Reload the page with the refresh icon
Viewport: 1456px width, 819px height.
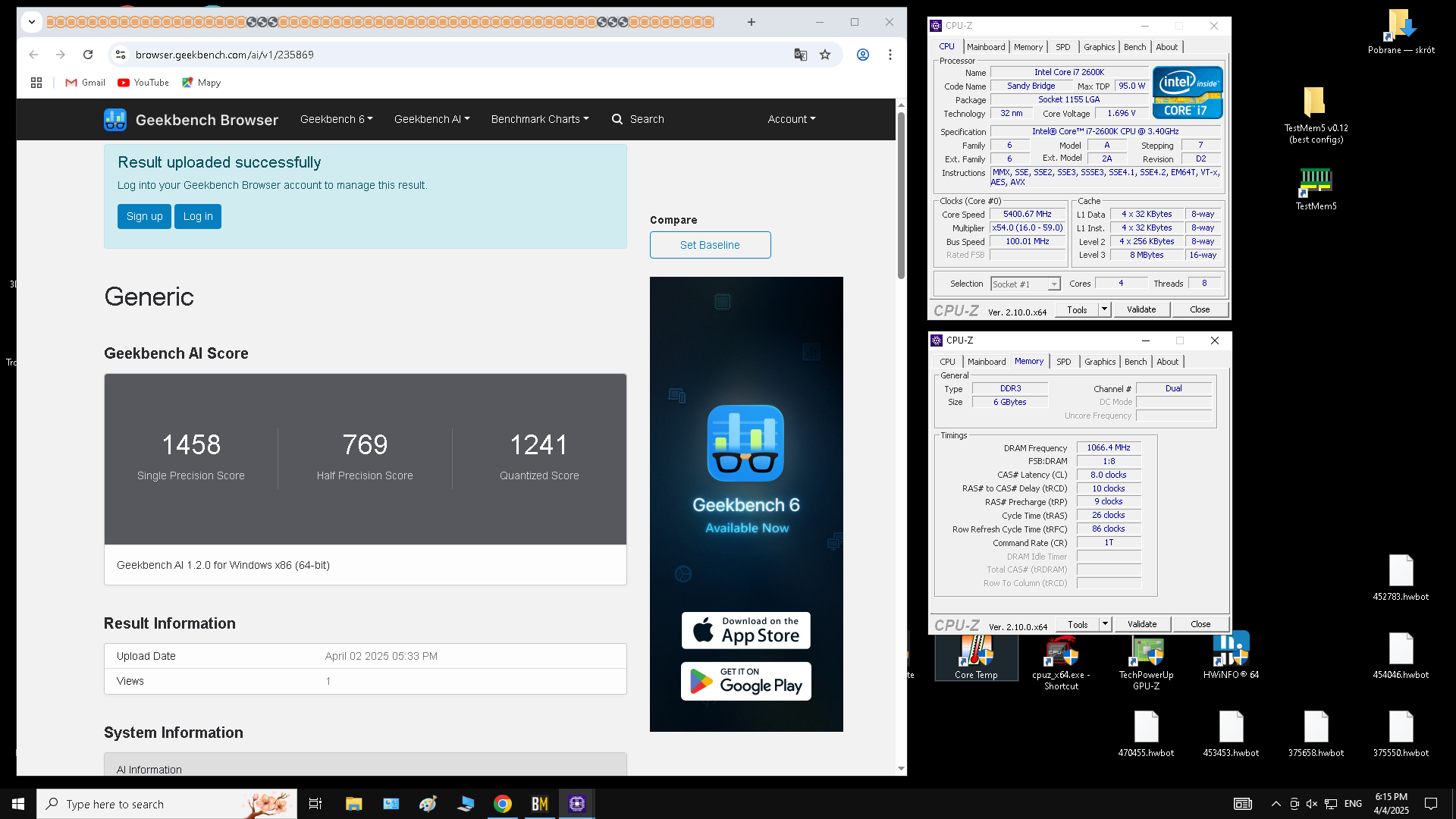[88, 55]
